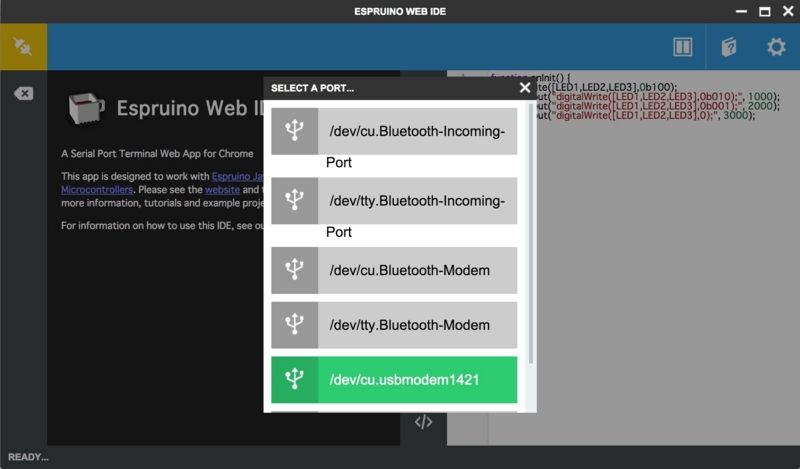Click the code view toggle icon
Image resolution: width=800 pixels, height=469 pixels.
(x=423, y=422)
